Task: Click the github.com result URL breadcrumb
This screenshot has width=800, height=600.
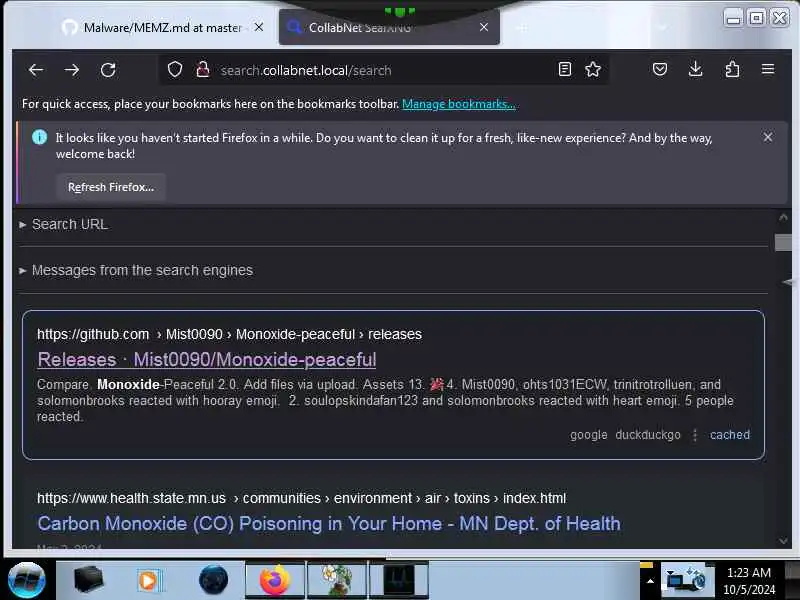Action: (x=229, y=334)
